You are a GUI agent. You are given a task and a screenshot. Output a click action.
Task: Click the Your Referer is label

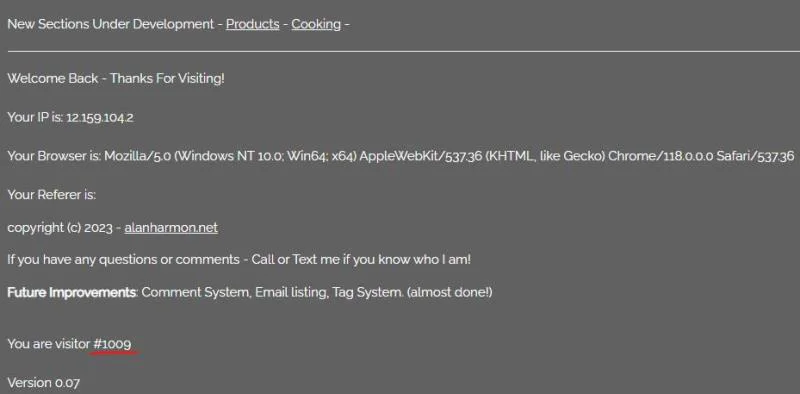pyautogui.click(x=52, y=195)
